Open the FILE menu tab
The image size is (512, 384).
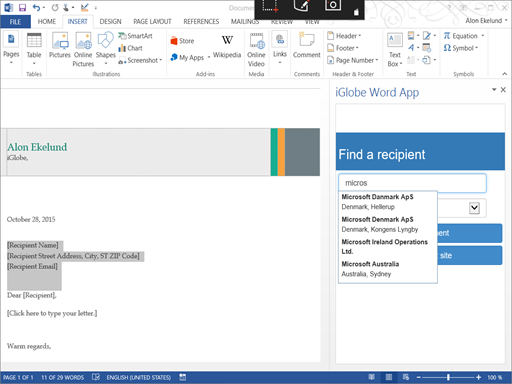coord(15,22)
